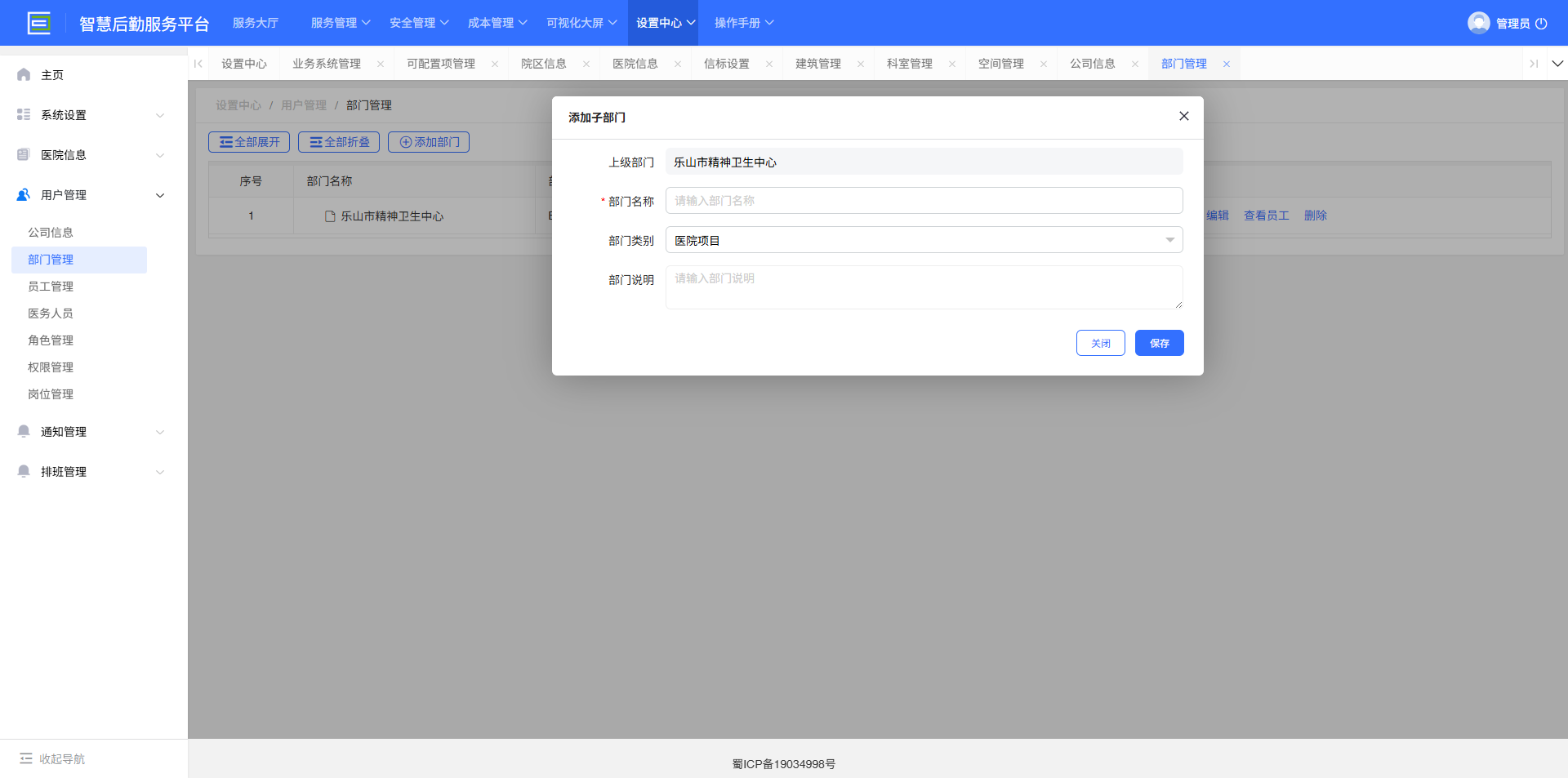Screen dimensions: 1568x778
Task: Click the 上级部门 readonly field
Action: pyautogui.click(x=924, y=162)
